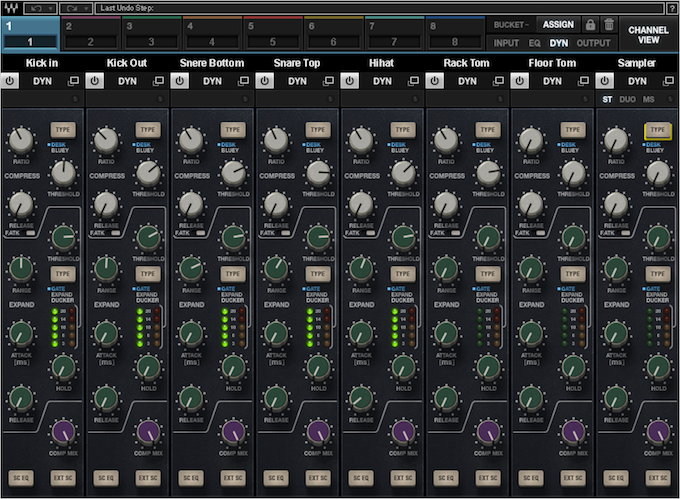Toggle Sampler dynamics power button

[x=605, y=81]
